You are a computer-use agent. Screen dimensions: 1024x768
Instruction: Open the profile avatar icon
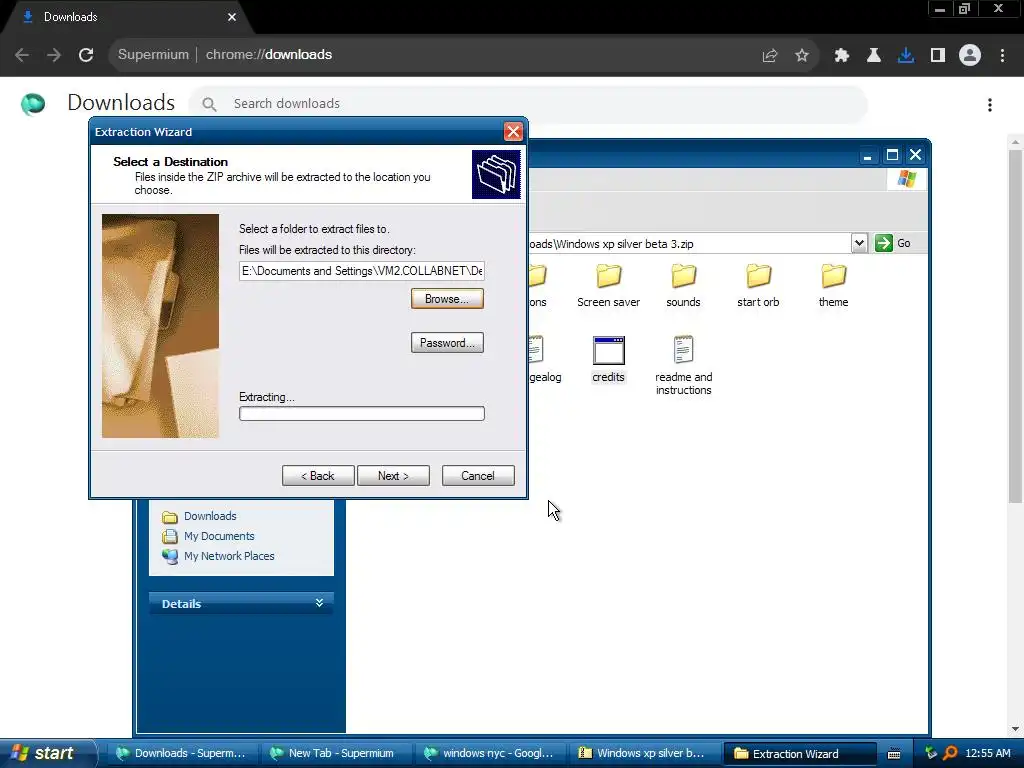tap(970, 55)
